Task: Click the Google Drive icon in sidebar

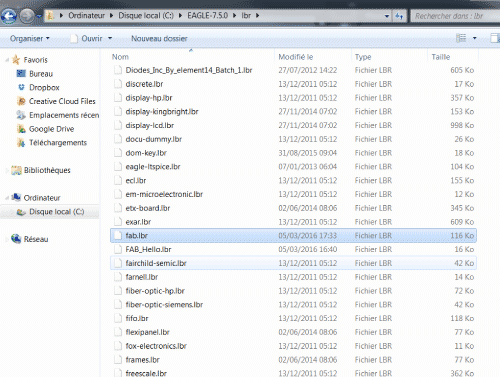Action: pyautogui.click(x=21, y=129)
